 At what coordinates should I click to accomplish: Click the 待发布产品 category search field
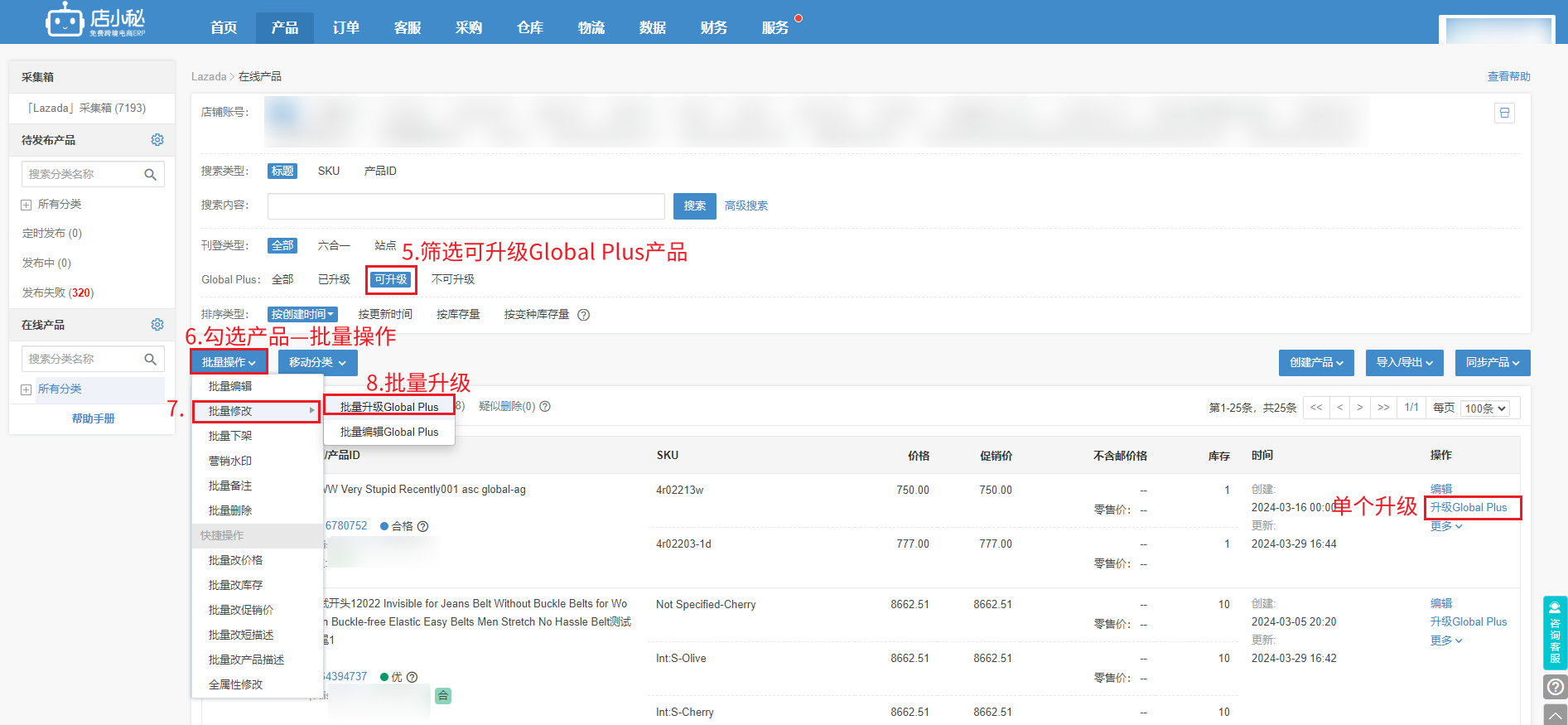(93, 174)
